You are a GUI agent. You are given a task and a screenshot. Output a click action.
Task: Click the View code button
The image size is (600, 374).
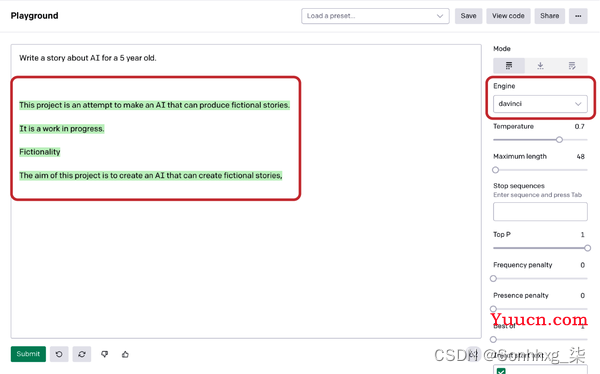tap(508, 16)
